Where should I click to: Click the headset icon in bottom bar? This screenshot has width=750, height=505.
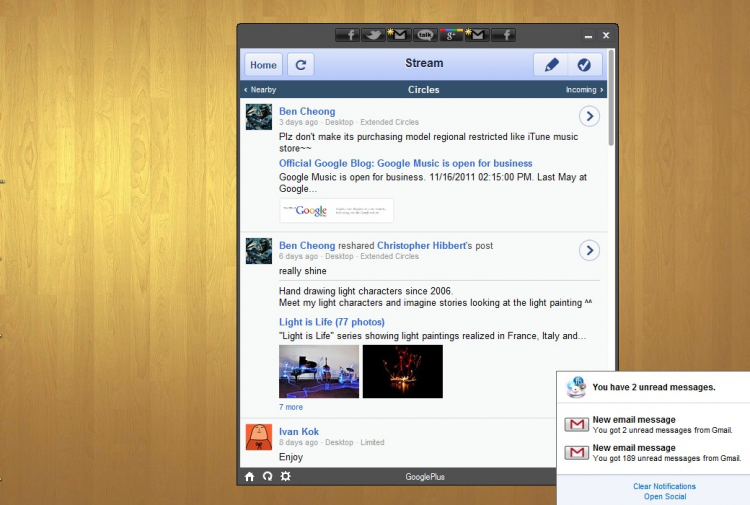[268, 477]
